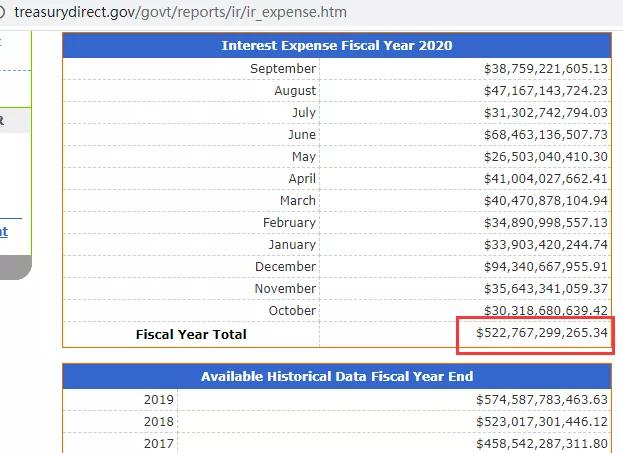The width and height of the screenshot is (623, 453).
Task: Click the Fiscal Year Total label
Action: click(x=191, y=335)
